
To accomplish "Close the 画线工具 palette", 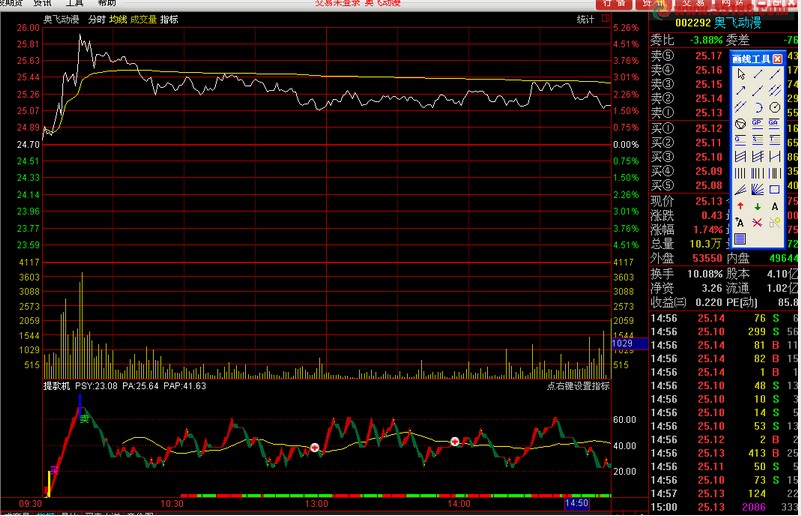I will click(777, 59).
